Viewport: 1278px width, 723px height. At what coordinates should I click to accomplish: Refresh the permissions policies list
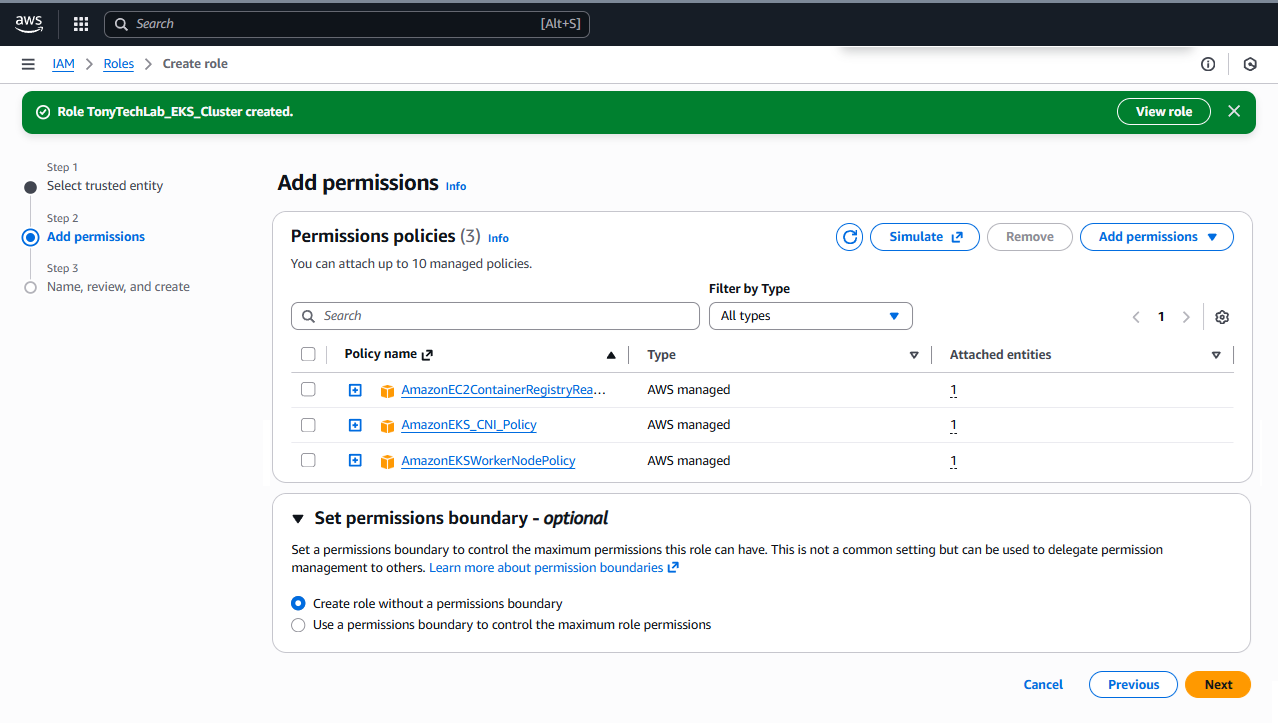point(849,237)
